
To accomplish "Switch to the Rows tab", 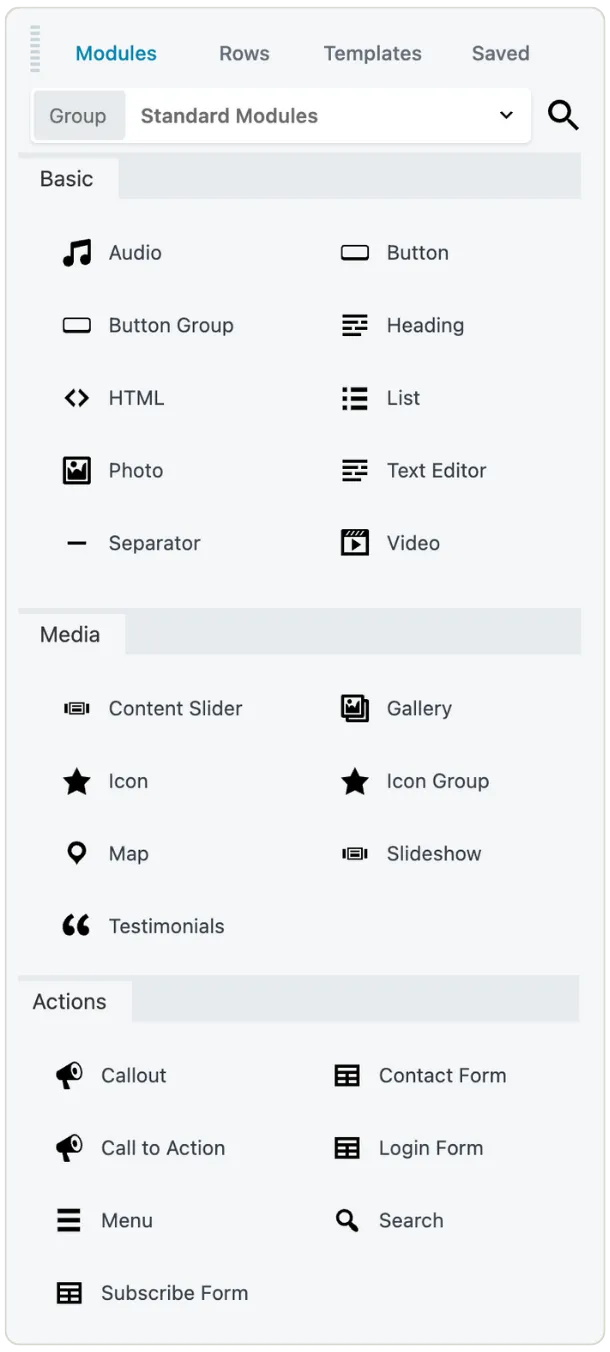I will (x=243, y=53).
